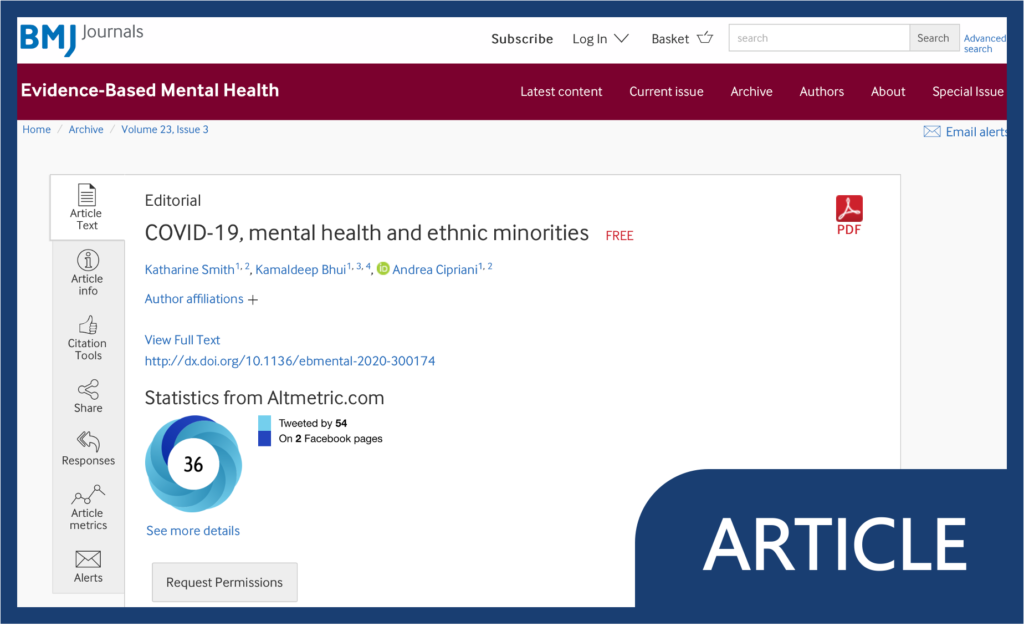Viewport: 1024px width, 631px height.
Task: Open the shopping Basket icon
Action: 705,38
